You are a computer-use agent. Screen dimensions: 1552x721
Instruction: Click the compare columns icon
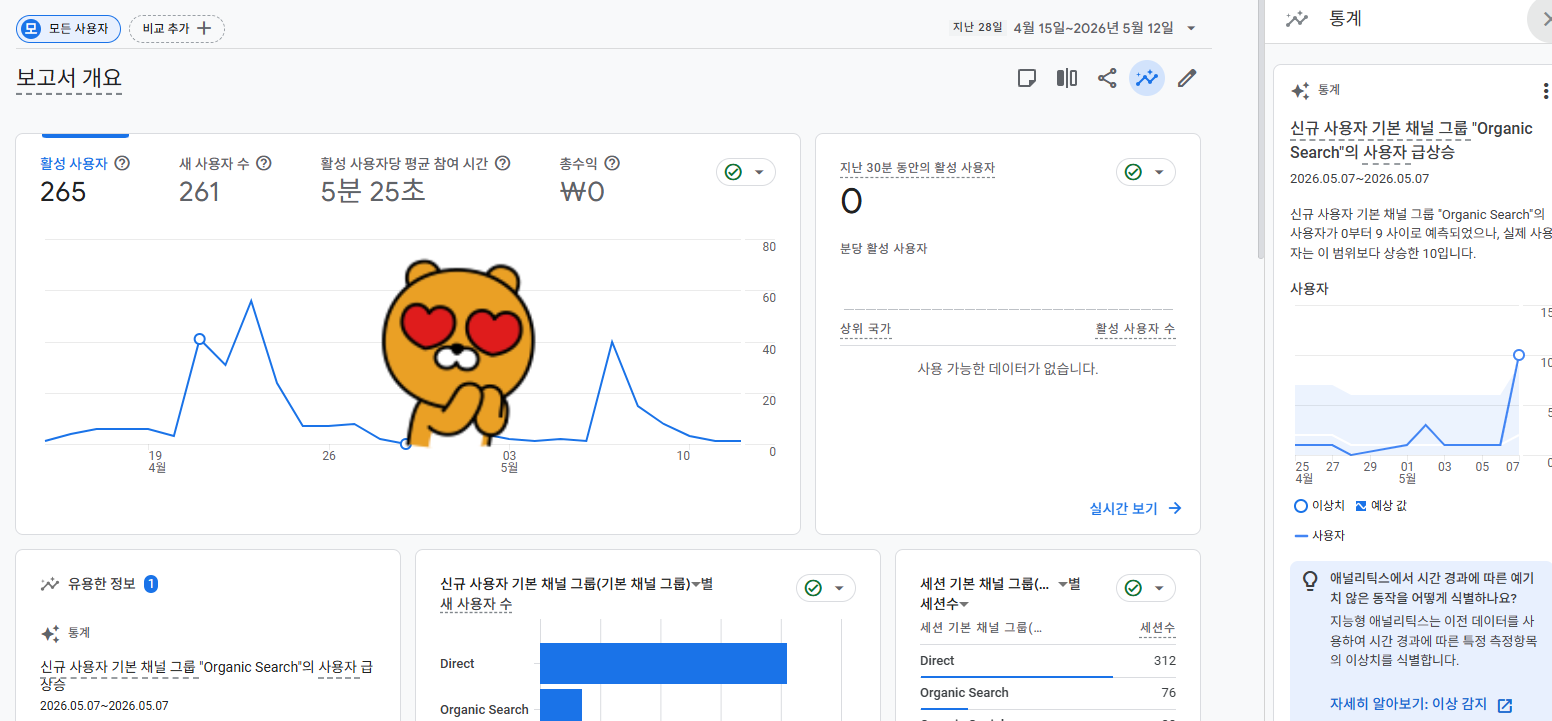pos(1067,78)
